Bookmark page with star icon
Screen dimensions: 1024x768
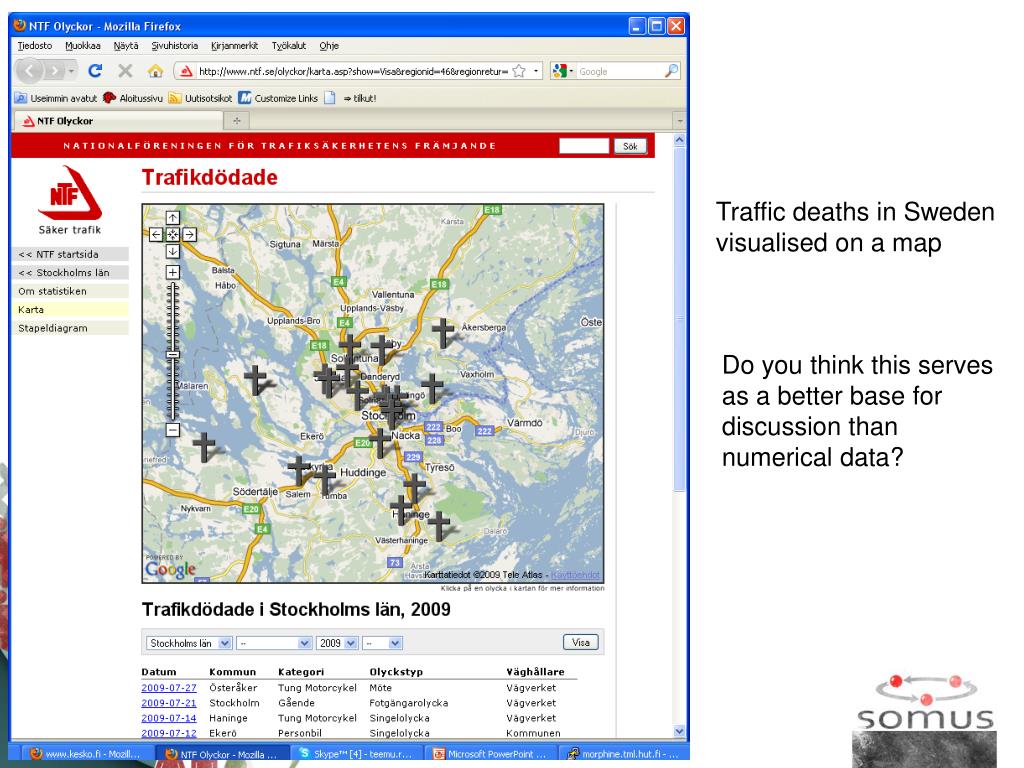[519, 71]
